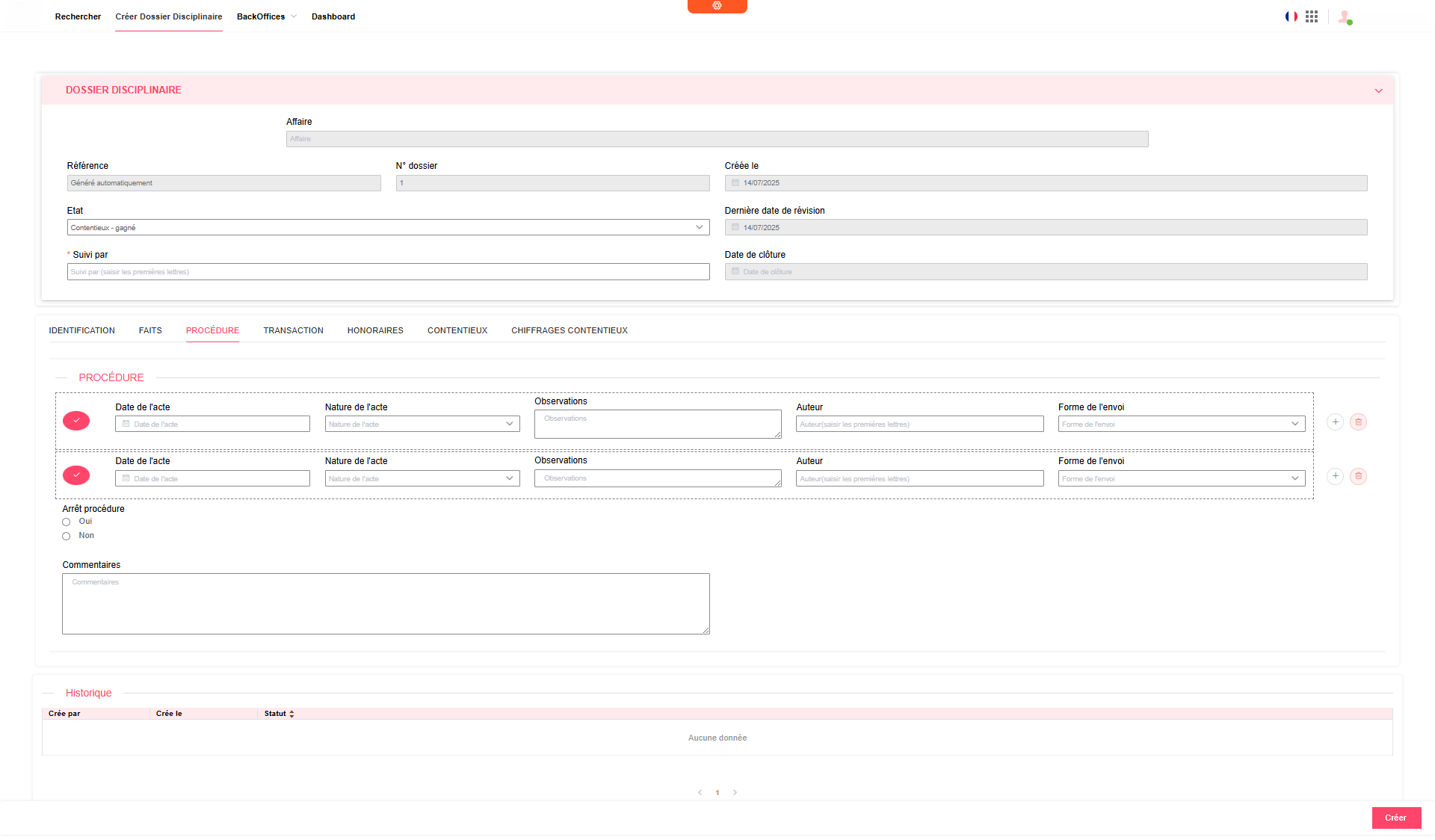Open first row Forme de l'envoi dropdown

click(x=1182, y=424)
